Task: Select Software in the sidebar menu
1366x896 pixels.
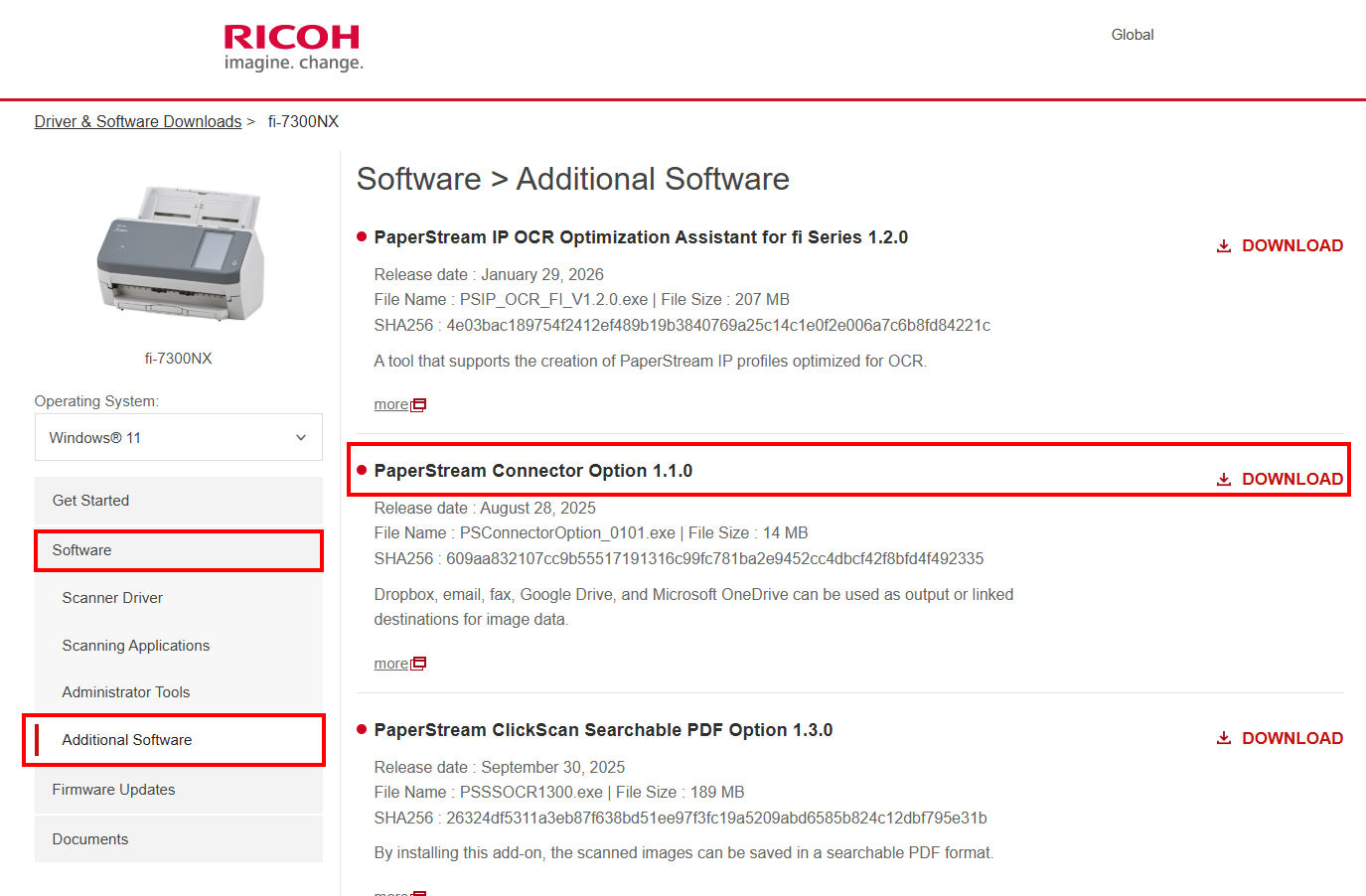Action: (x=179, y=550)
